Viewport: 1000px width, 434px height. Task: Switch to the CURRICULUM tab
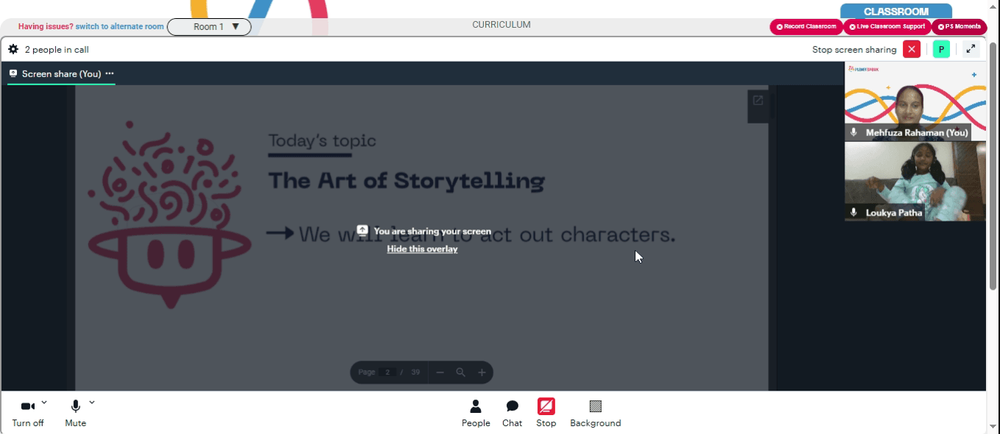[x=501, y=25]
